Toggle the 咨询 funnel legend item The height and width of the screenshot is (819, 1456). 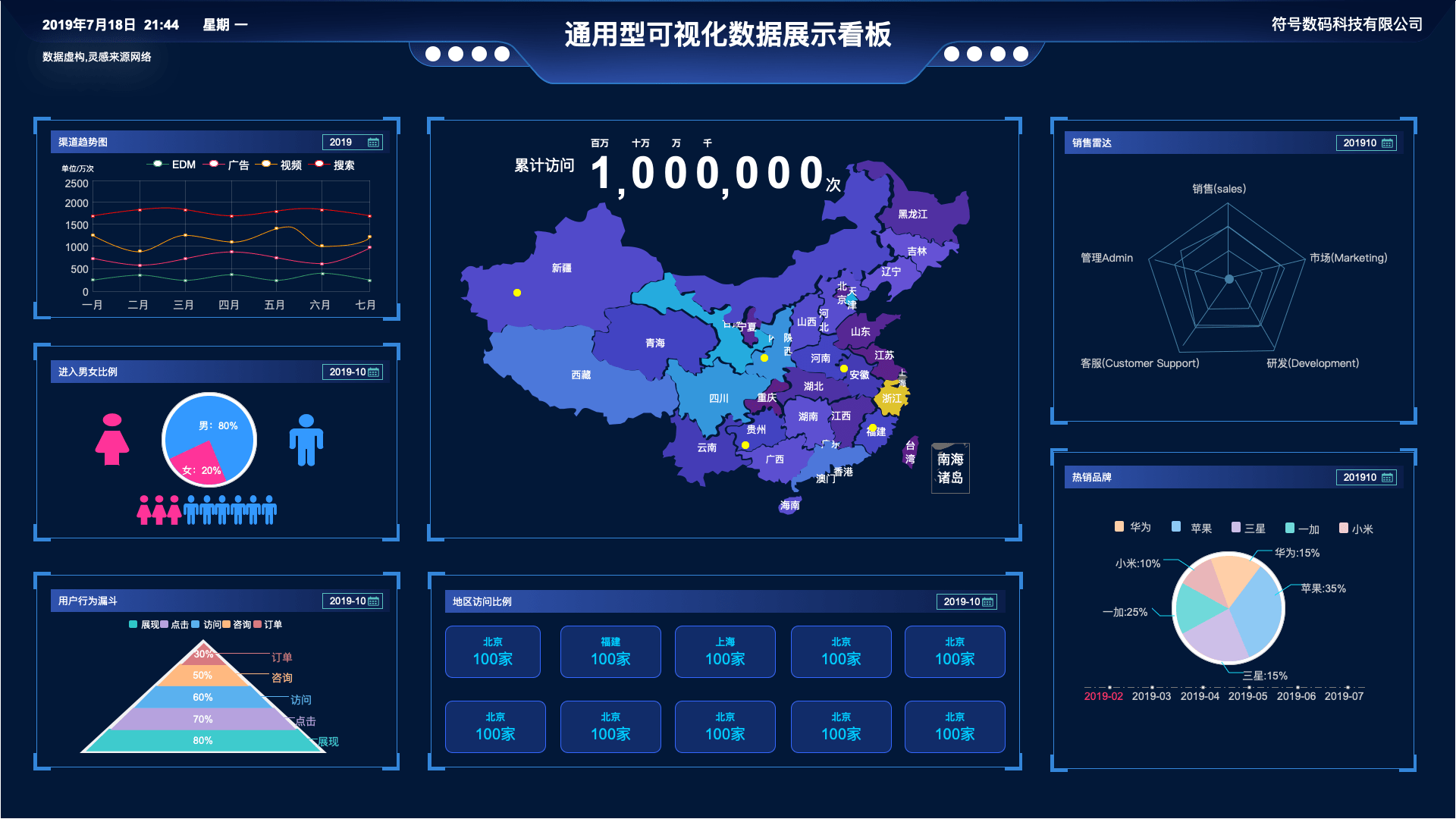pos(237,625)
